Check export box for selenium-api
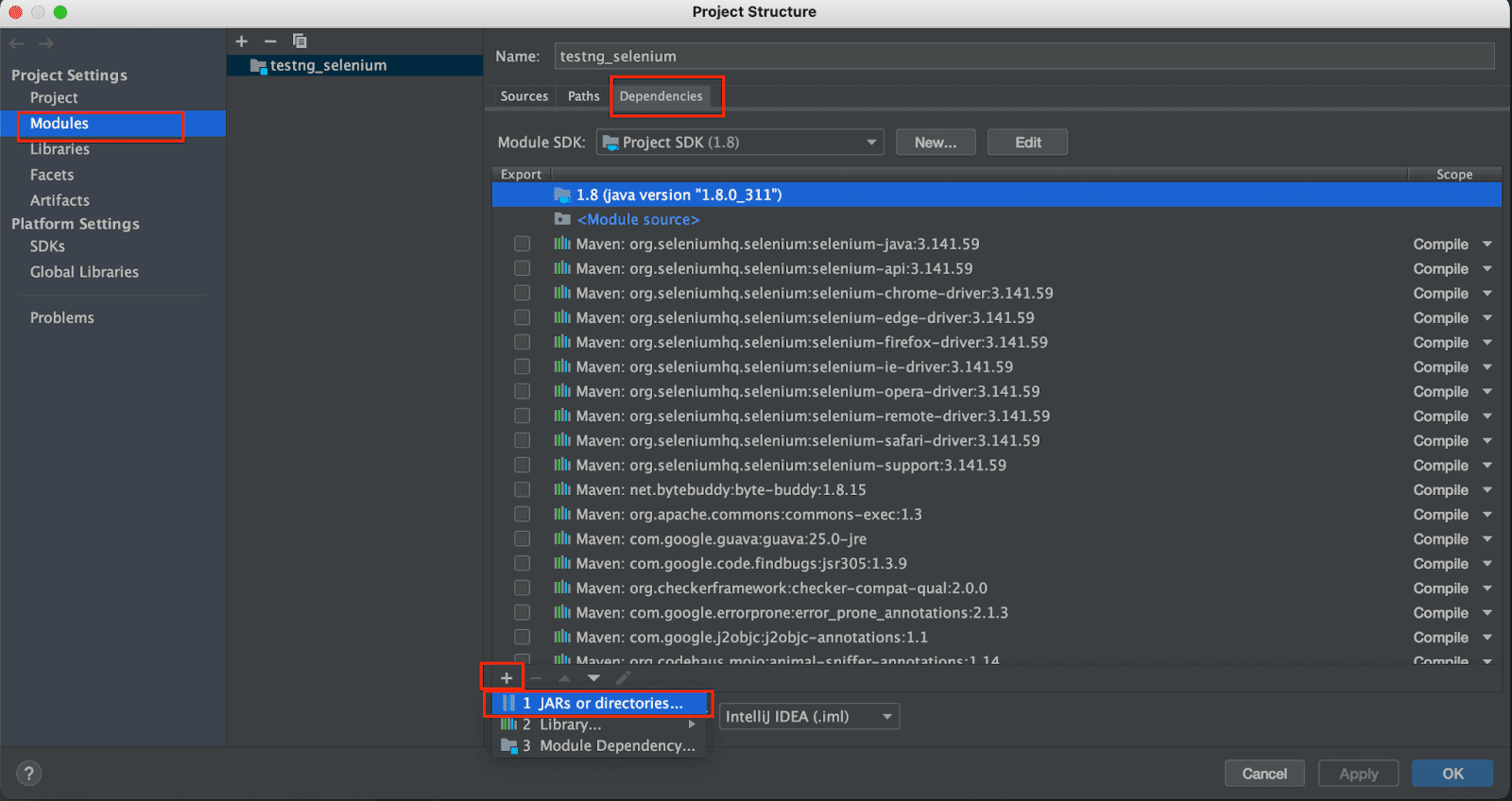The width and height of the screenshot is (1512, 801). click(522, 268)
